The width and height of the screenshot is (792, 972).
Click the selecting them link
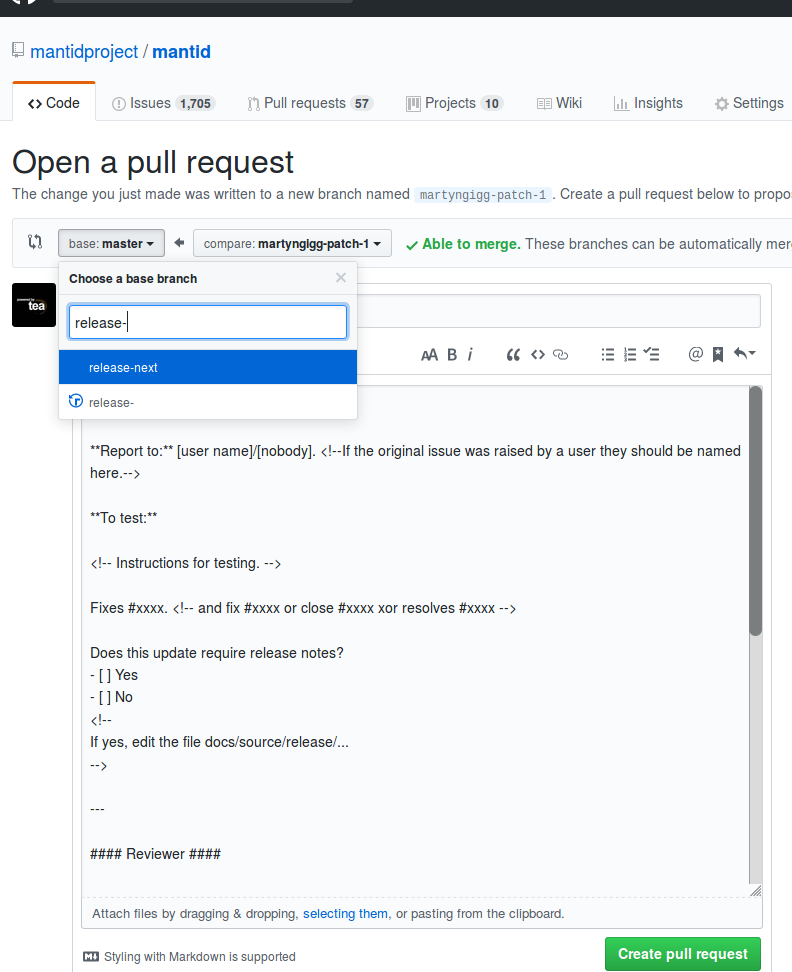[x=345, y=914]
